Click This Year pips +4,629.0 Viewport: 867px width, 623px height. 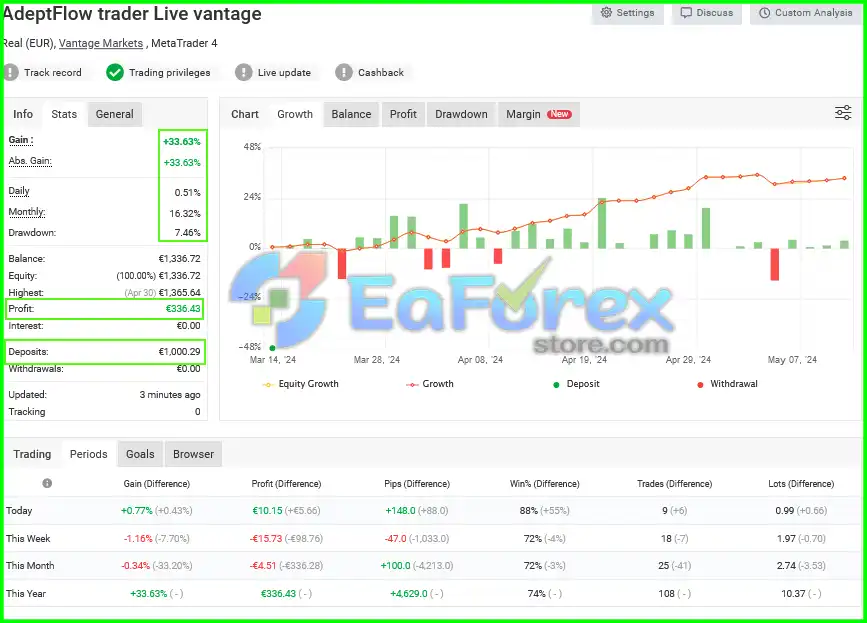click(x=409, y=593)
